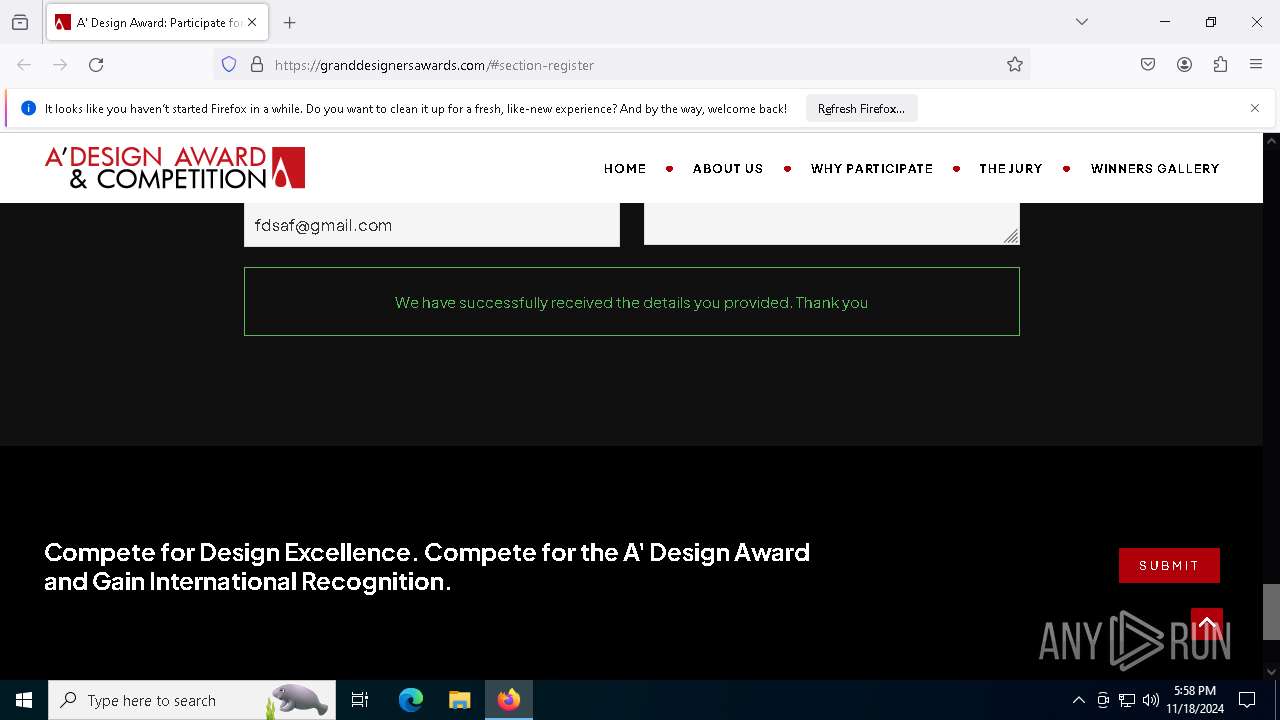1280x720 pixels.
Task: Click the scrollbar down arrow
Action: (1271, 672)
